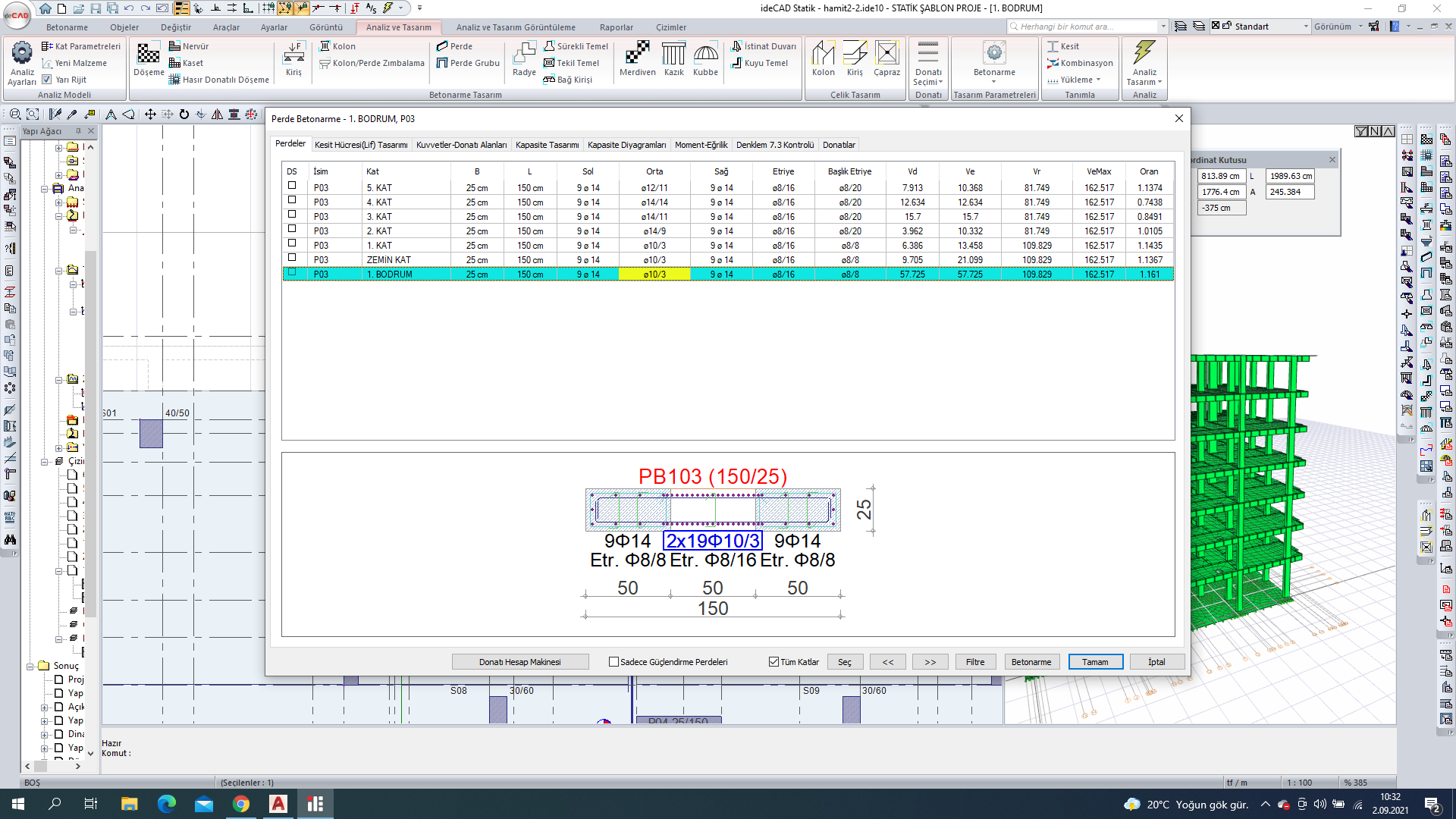1456x819 pixels.
Task: Cancel with the İptal button
Action: [x=1156, y=662]
